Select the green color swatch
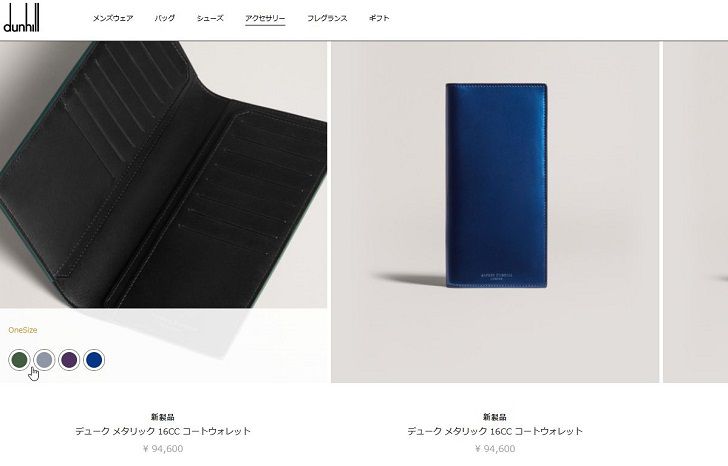Viewport: 728px width, 466px height. pos(20,360)
